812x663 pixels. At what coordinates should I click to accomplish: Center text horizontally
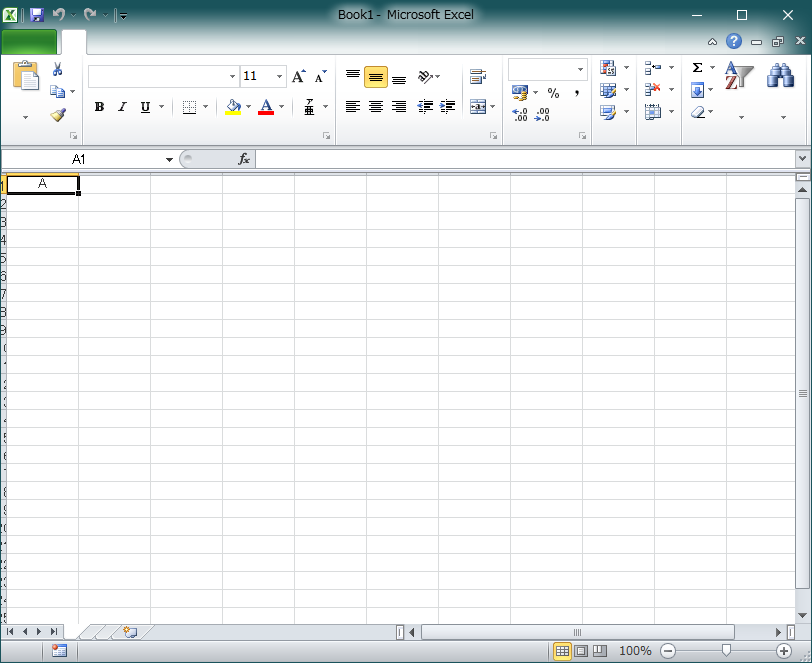[376, 107]
